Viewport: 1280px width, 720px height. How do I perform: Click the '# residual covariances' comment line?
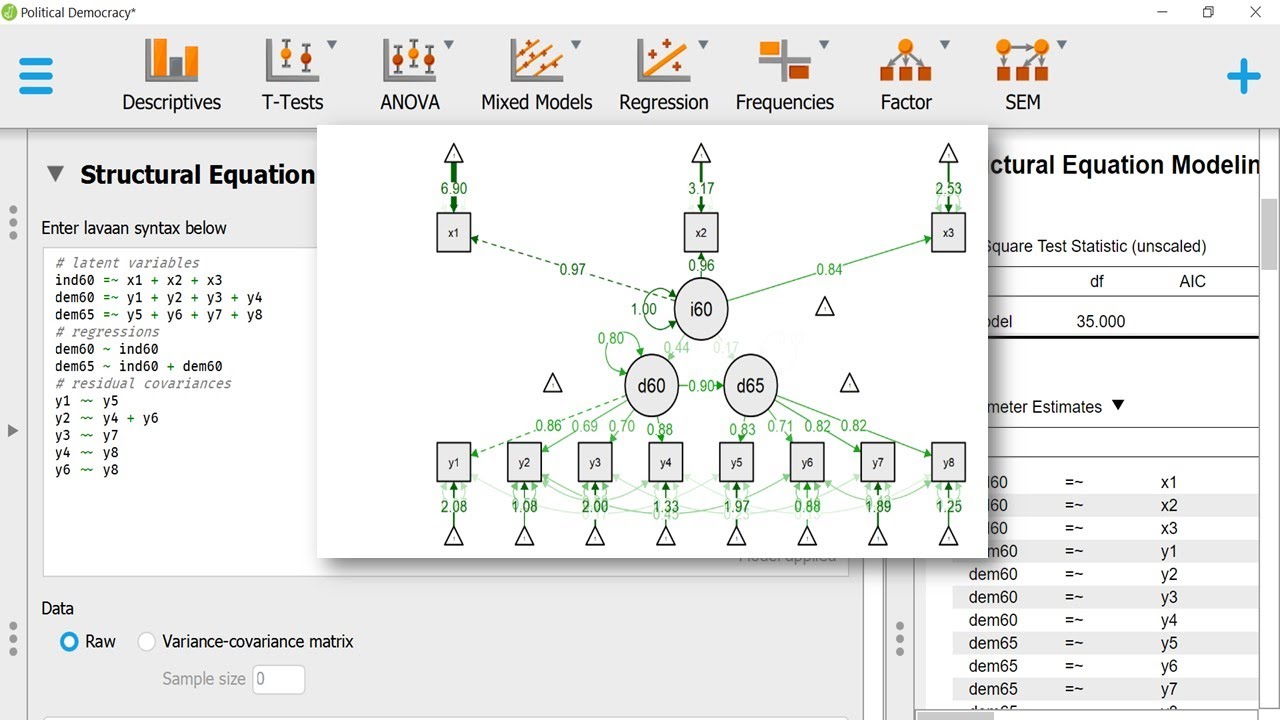point(143,383)
